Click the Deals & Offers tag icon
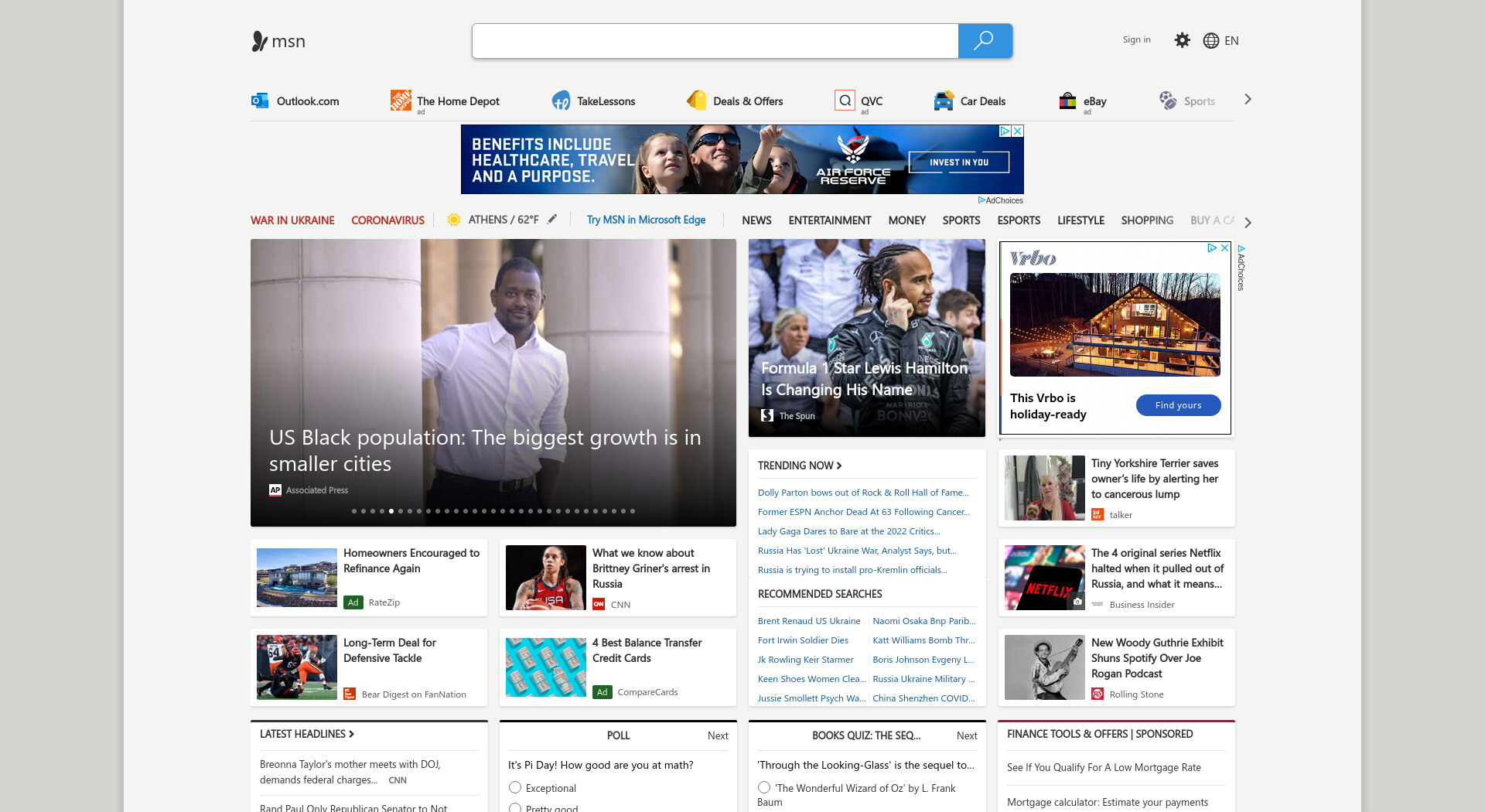This screenshot has height=812, width=1485. (697, 101)
